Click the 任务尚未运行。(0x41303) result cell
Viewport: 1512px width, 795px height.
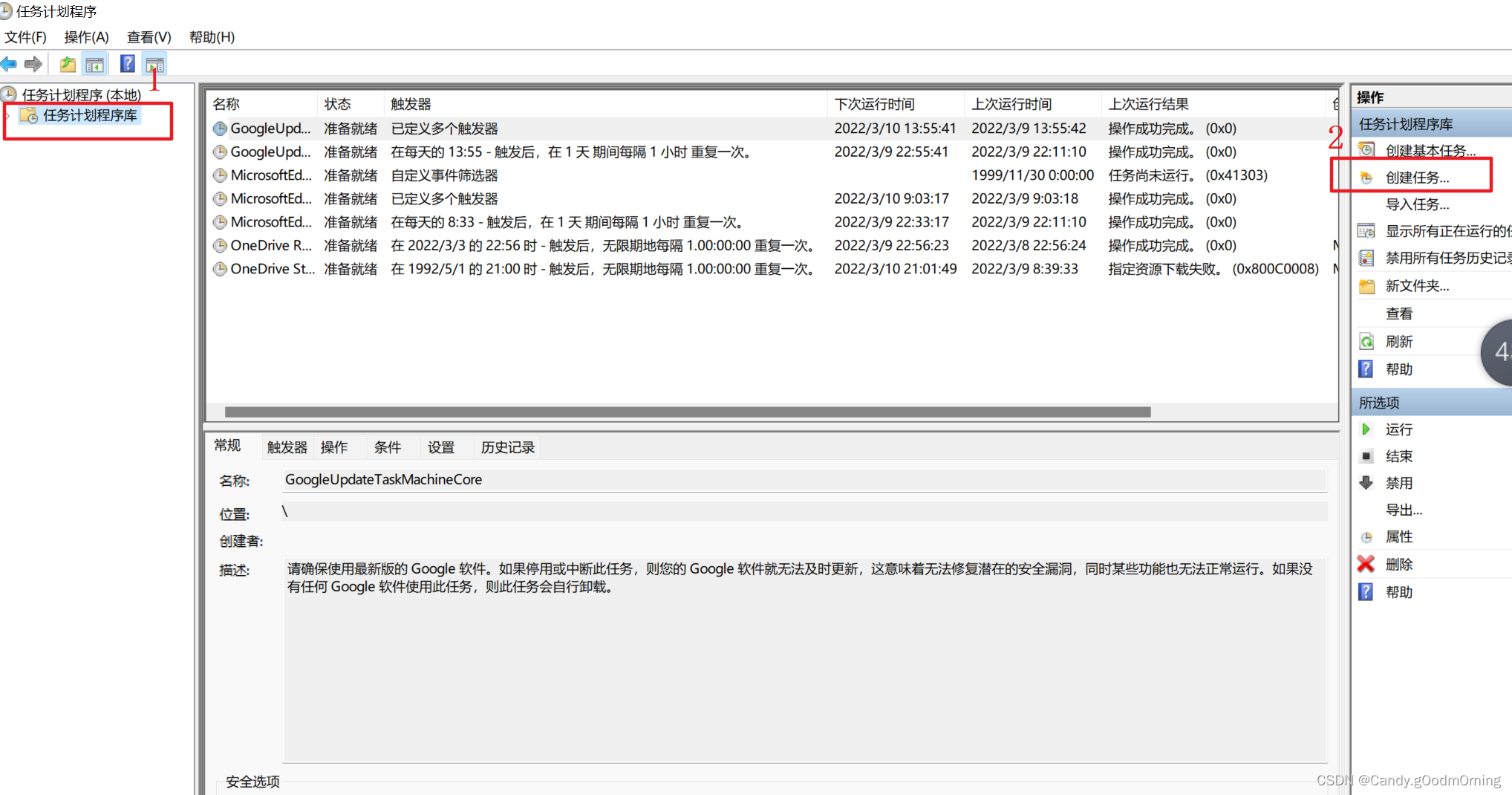coord(1187,175)
